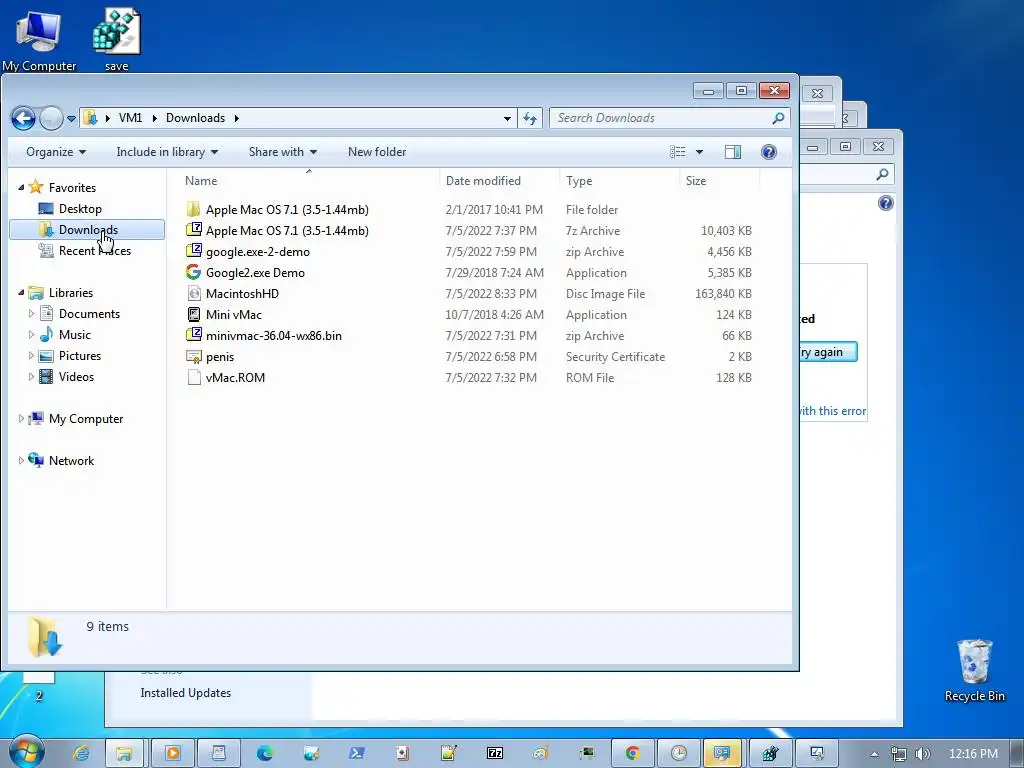Click the help icon in background window
The height and width of the screenshot is (768, 1024).
coord(885,203)
